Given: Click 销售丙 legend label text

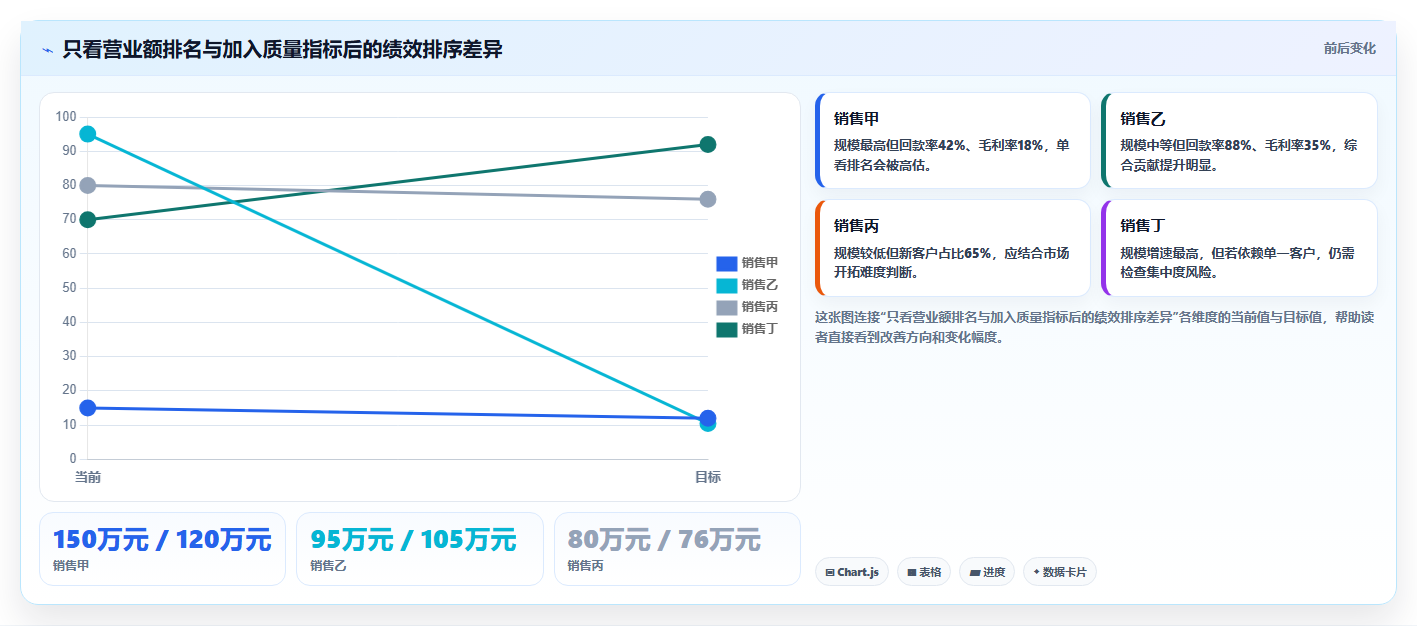Looking at the screenshot, I should pyautogui.click(x=760, y=307).
